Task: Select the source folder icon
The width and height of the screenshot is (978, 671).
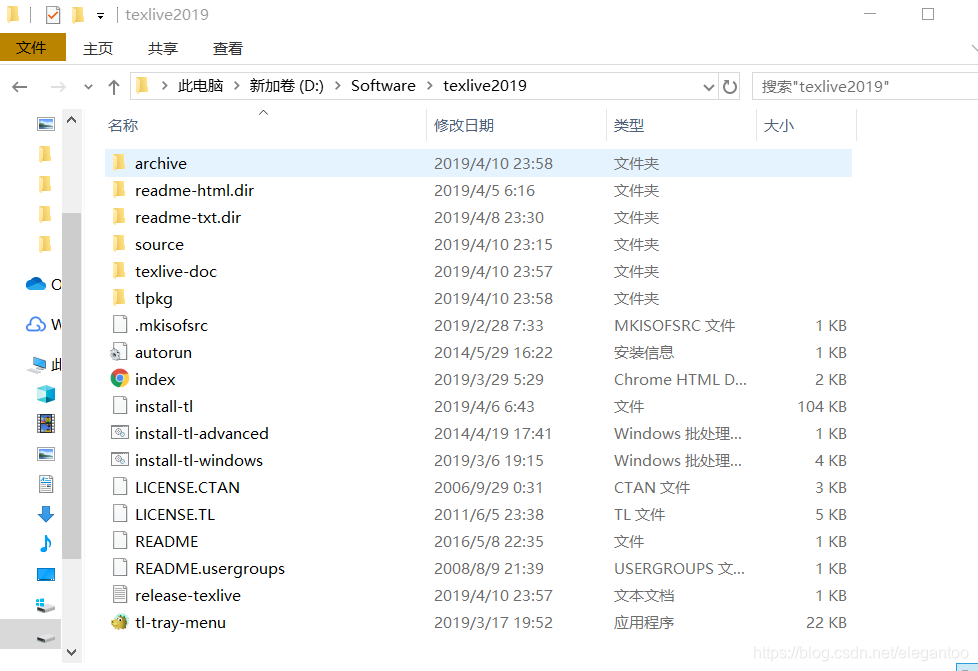Action: coord(119,244)
